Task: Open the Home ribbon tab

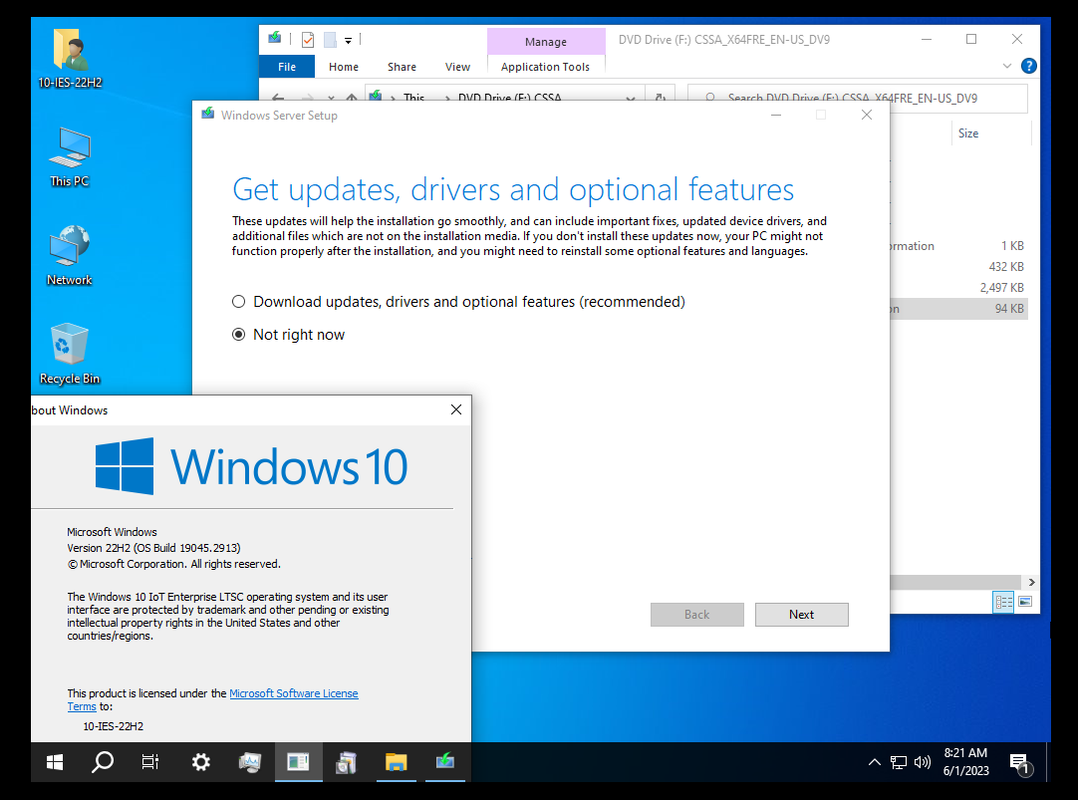Action: click(343, 67)
